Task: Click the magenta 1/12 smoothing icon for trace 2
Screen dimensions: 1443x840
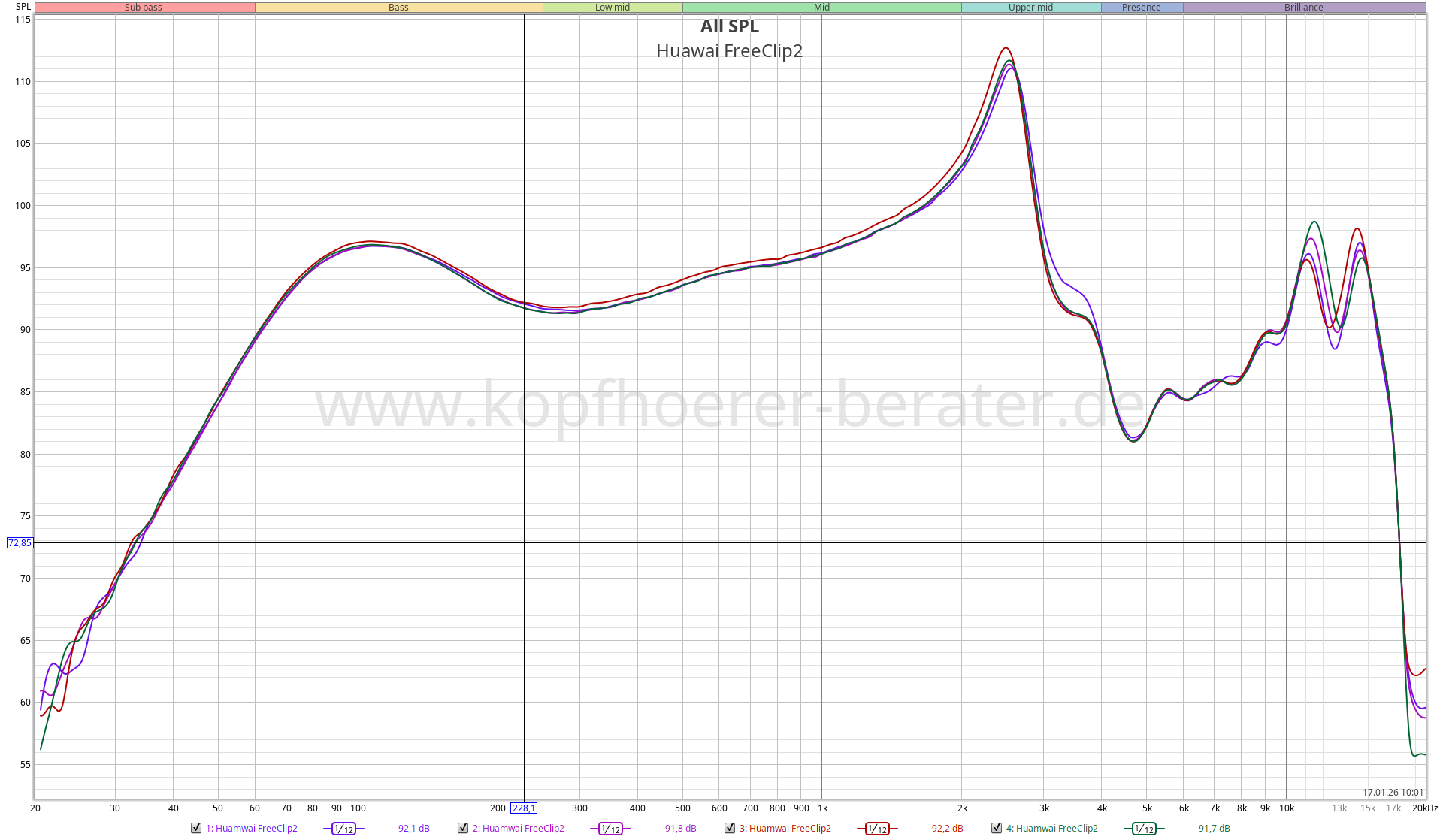Action: (610, 829)
